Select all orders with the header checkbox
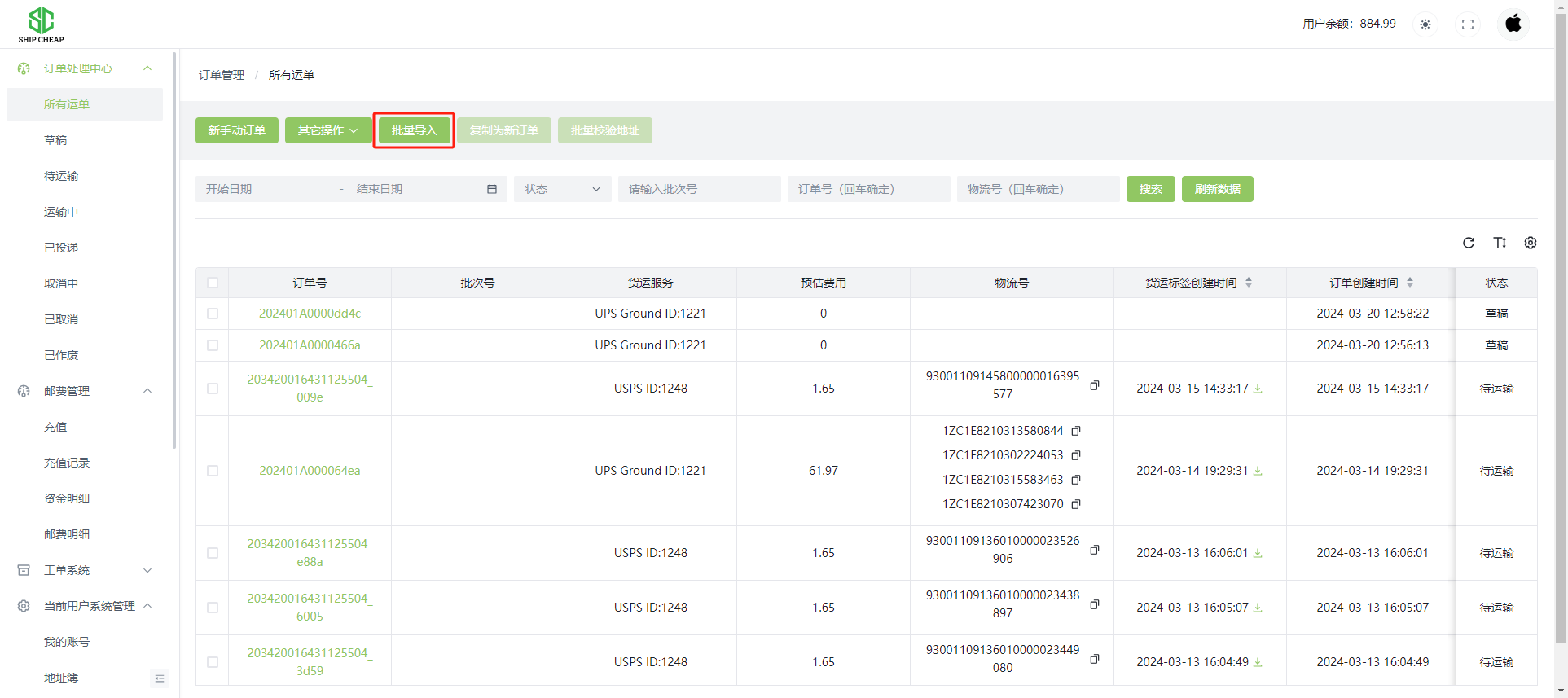 pyautogui.click(x=213, y=283)
